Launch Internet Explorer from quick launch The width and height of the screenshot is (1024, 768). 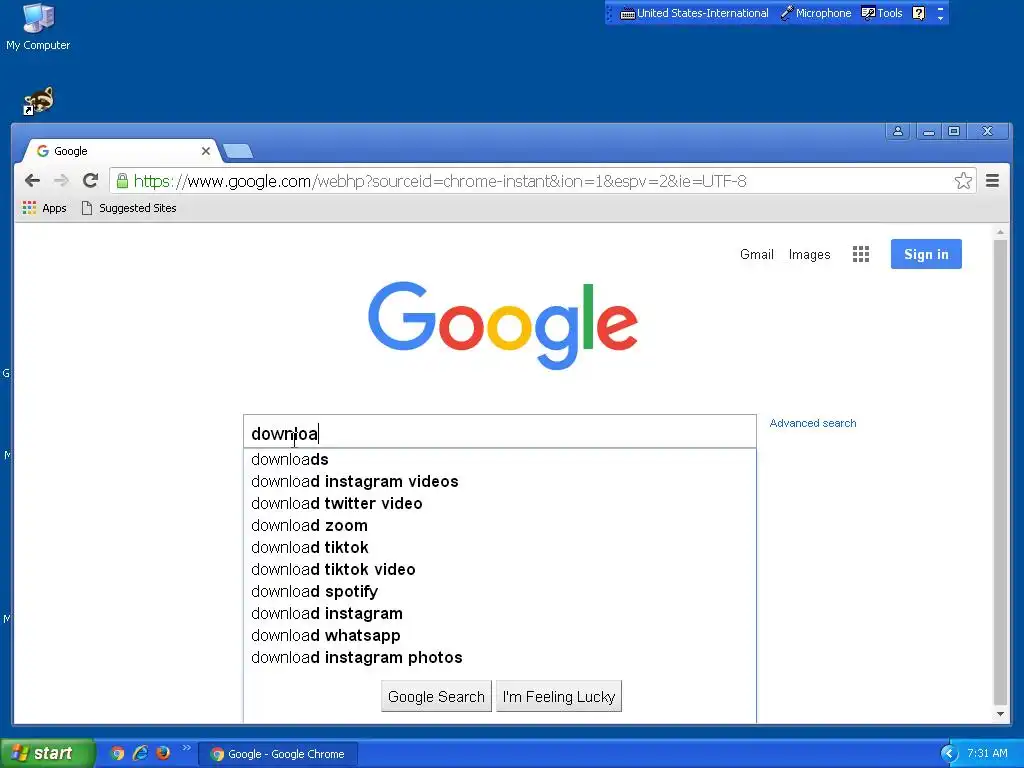point(140,753)
